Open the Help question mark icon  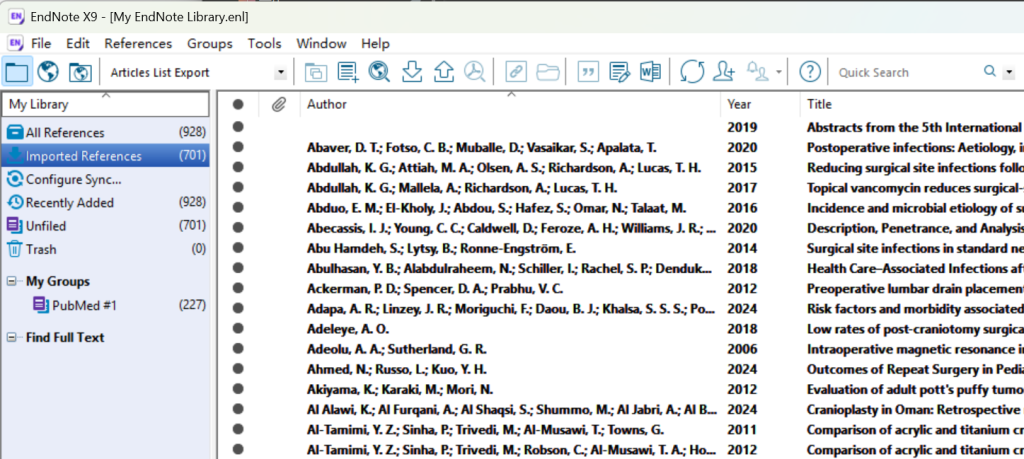click(x=810, y=72)
